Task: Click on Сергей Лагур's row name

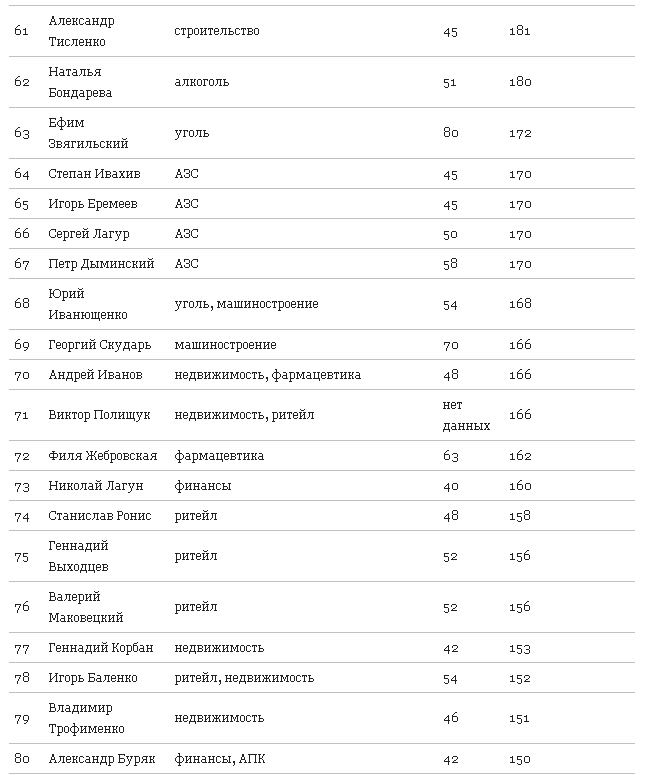Action: (x=89, y=234)
